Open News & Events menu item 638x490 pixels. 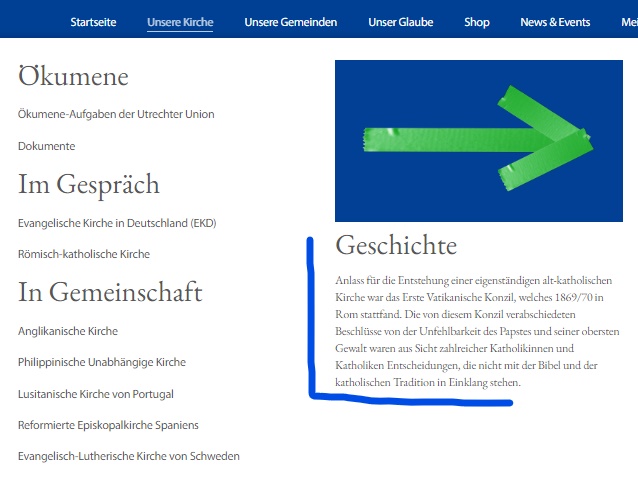point(555,22)
